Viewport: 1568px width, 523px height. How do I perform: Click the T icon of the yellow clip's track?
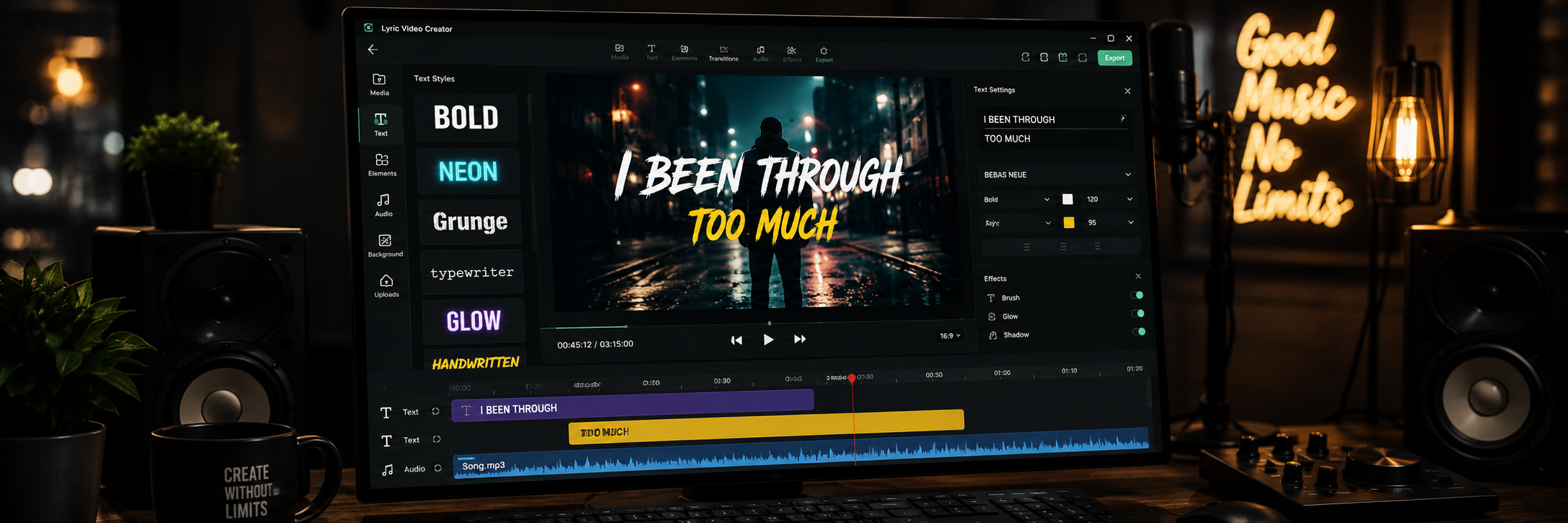(386, 441)
